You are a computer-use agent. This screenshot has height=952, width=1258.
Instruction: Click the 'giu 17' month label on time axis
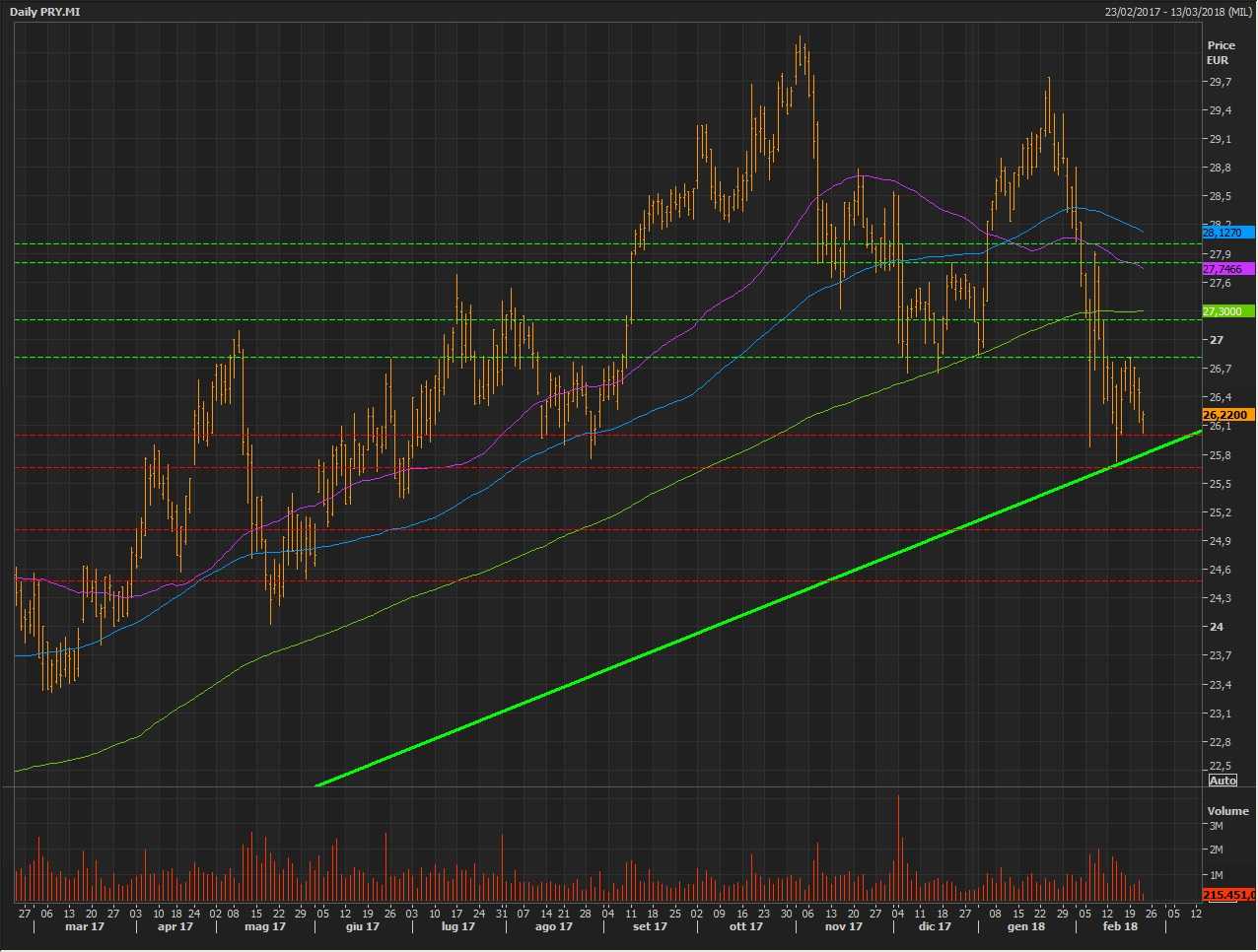pyautogui.click(x=363, y=926)
